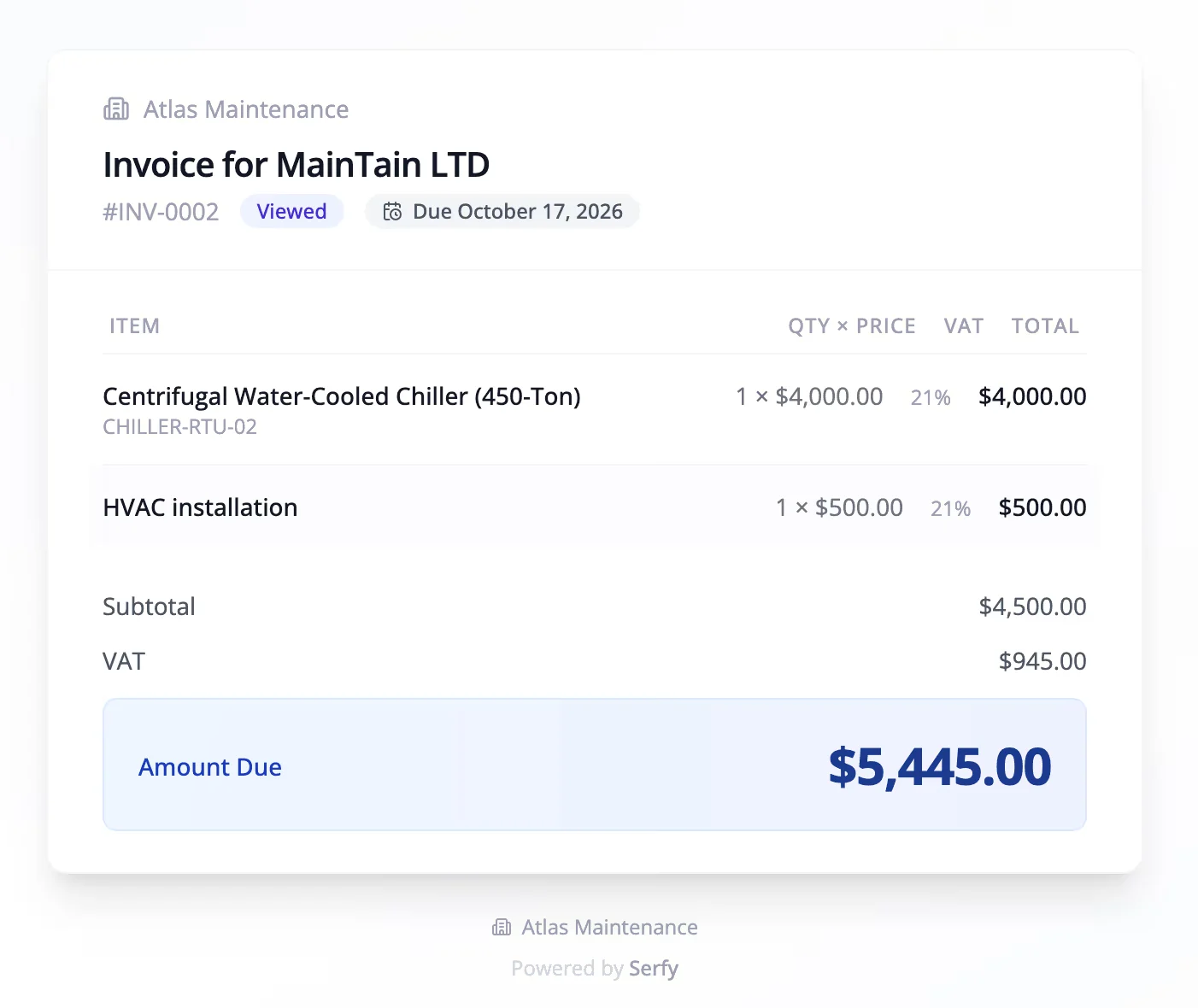Click the $5,445.00 amount due figure
This screenshot has width=1198, height=1008.
click(x=940, y=766)
